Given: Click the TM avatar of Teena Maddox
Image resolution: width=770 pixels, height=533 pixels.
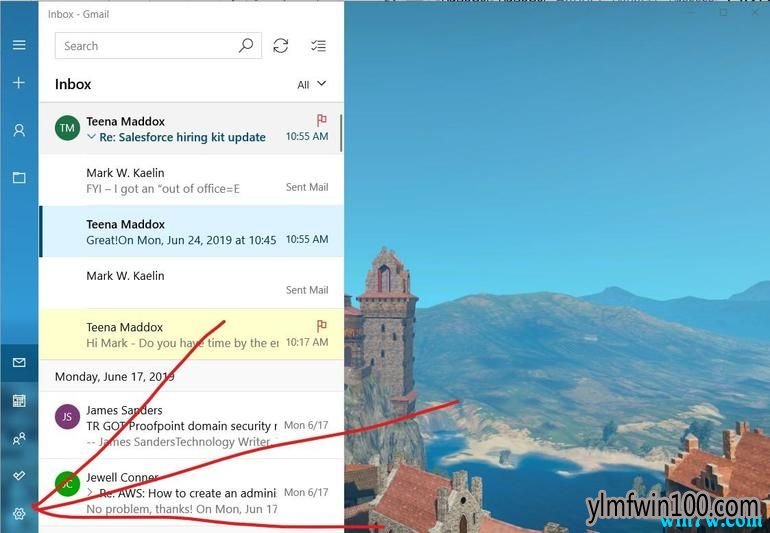Looking at the screenshot, I should coord(67,128).
